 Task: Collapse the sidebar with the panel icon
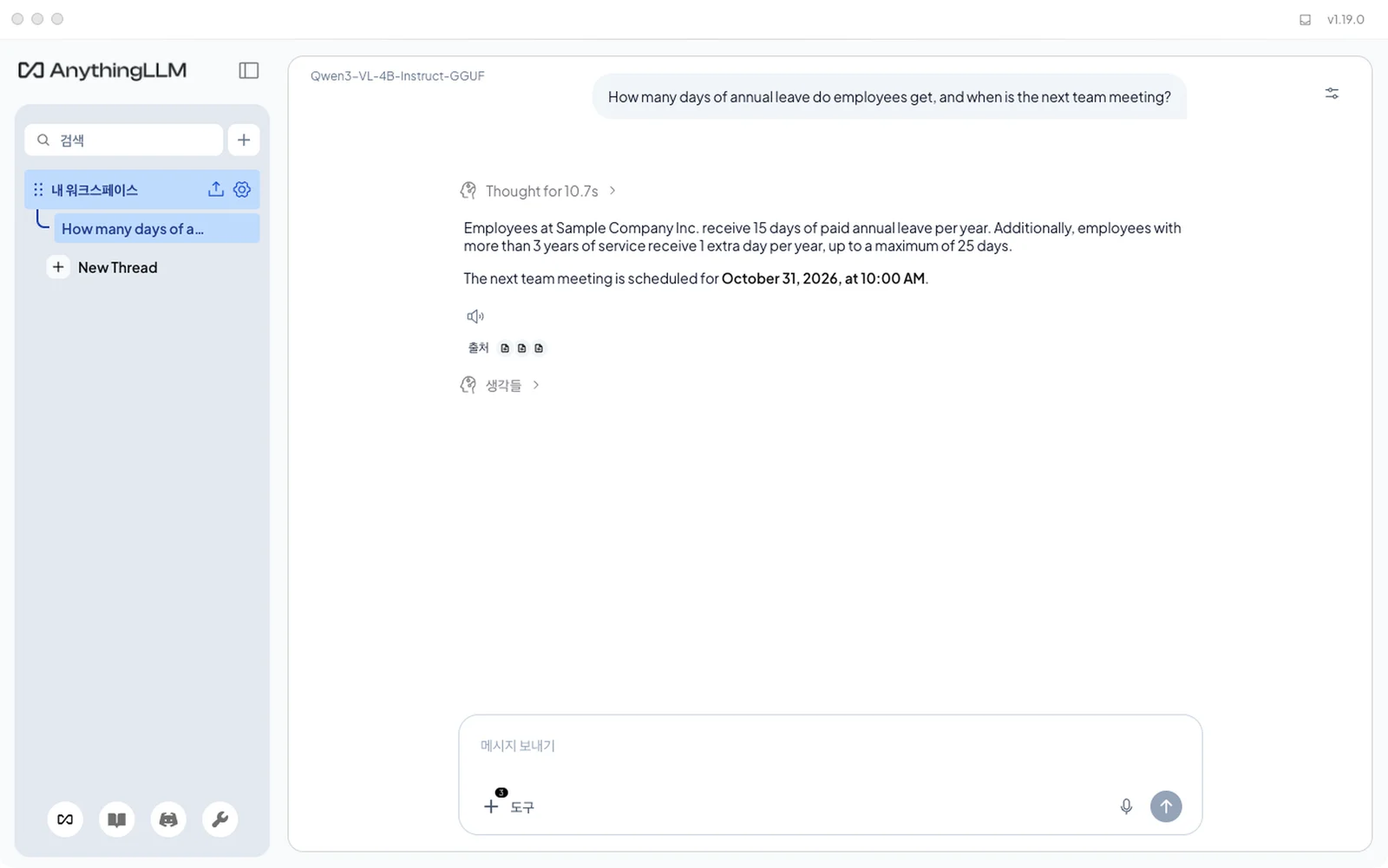249,70
